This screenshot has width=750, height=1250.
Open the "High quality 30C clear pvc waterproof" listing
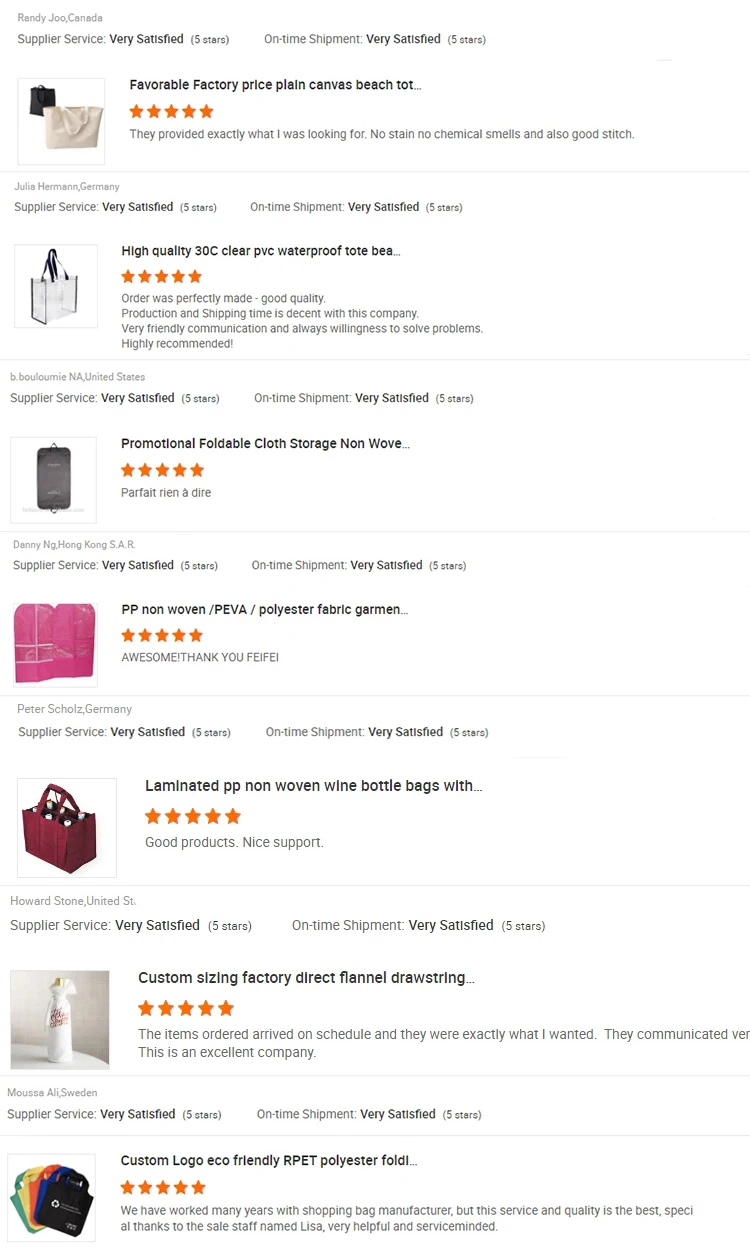260,251
